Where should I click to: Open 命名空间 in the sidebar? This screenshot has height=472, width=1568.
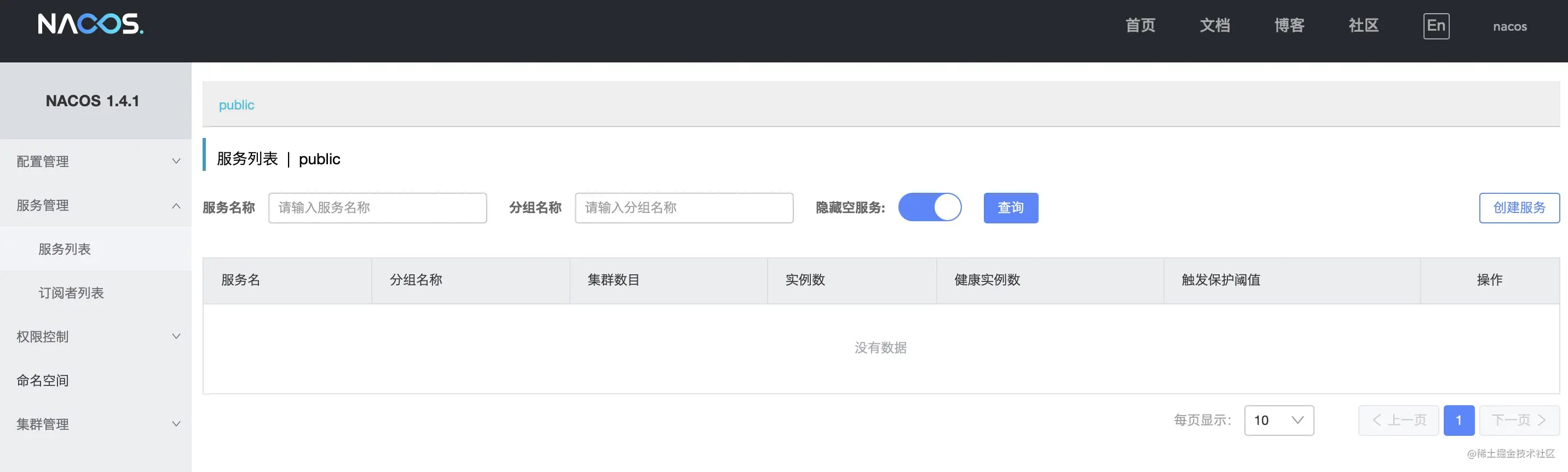tap(96, 380)
